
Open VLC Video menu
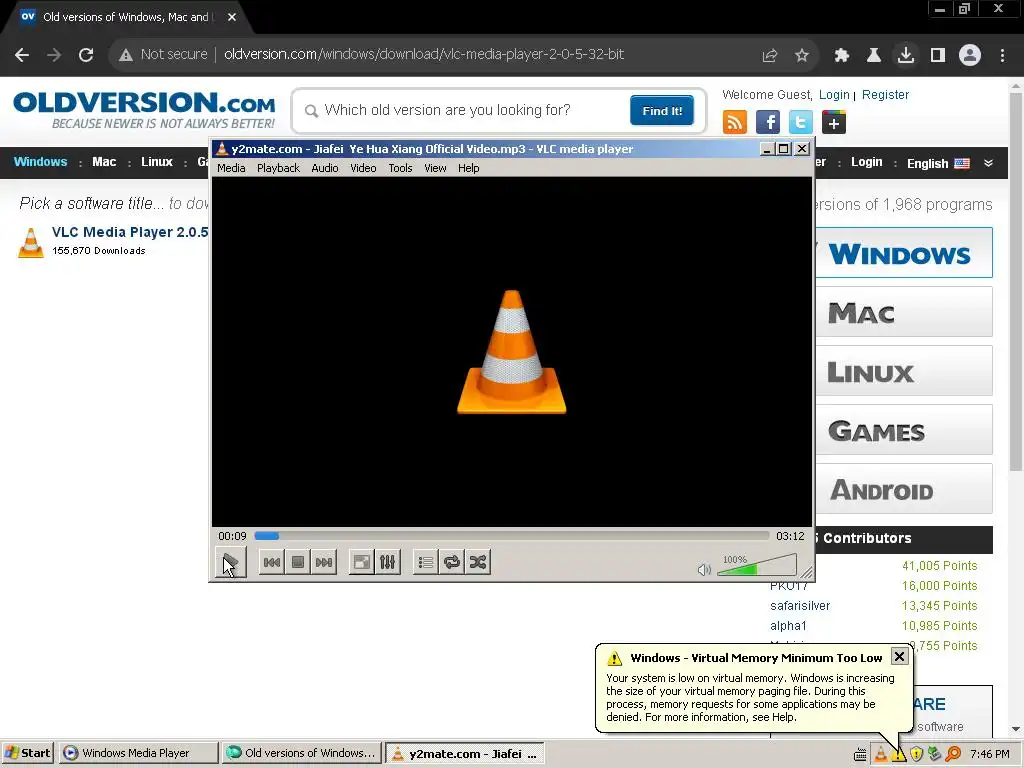tap(363, 168)
